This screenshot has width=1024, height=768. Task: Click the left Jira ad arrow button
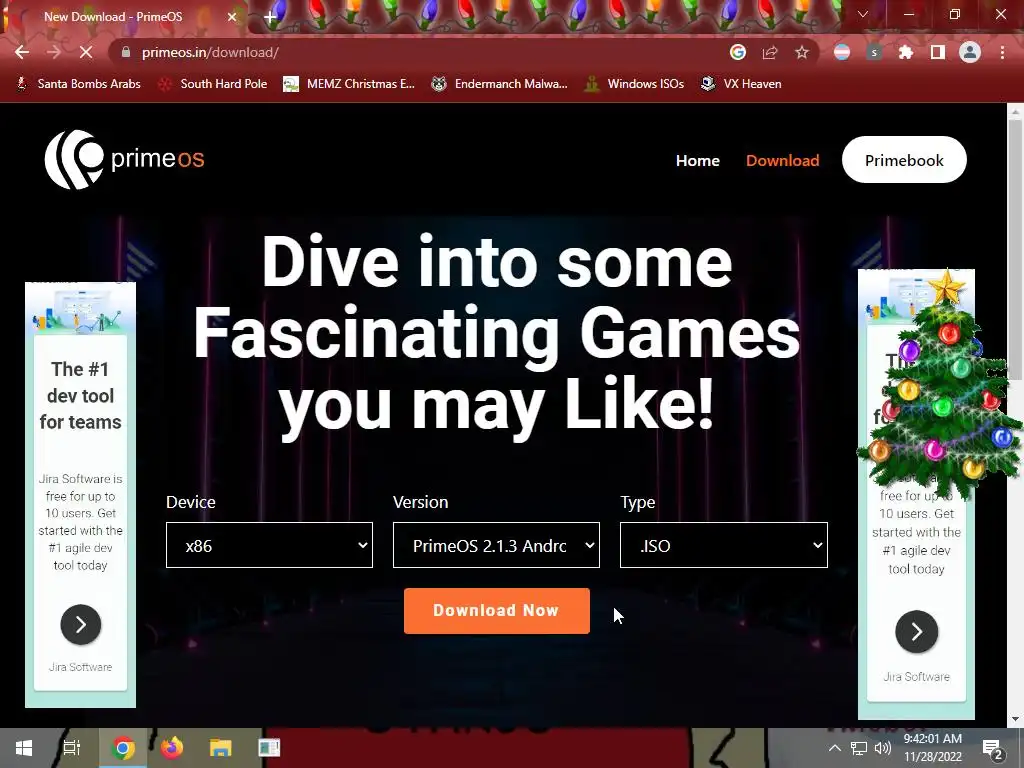point(81,625)
